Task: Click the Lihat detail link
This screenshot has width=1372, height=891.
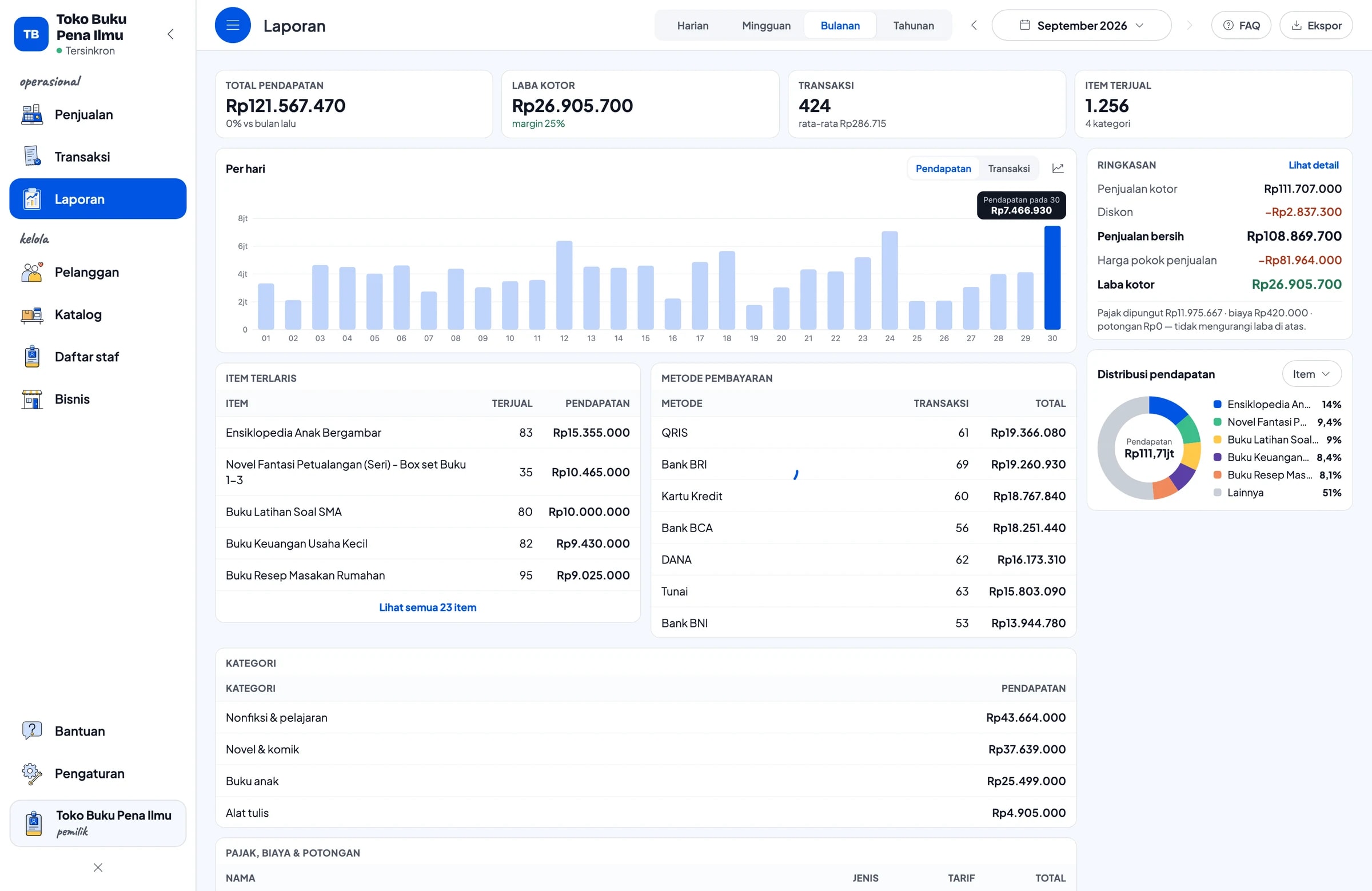Action: click(1313, 165)
